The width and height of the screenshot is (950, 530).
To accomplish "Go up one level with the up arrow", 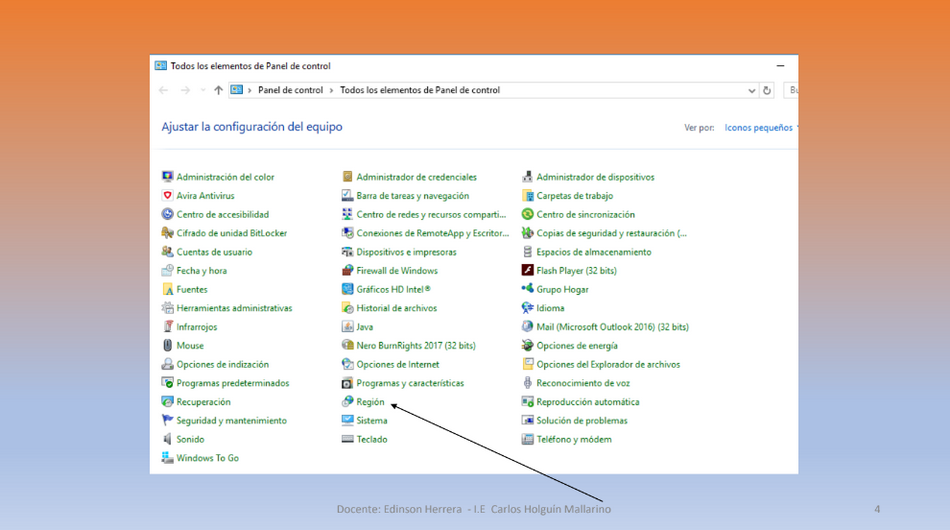I will coord(219,90).
